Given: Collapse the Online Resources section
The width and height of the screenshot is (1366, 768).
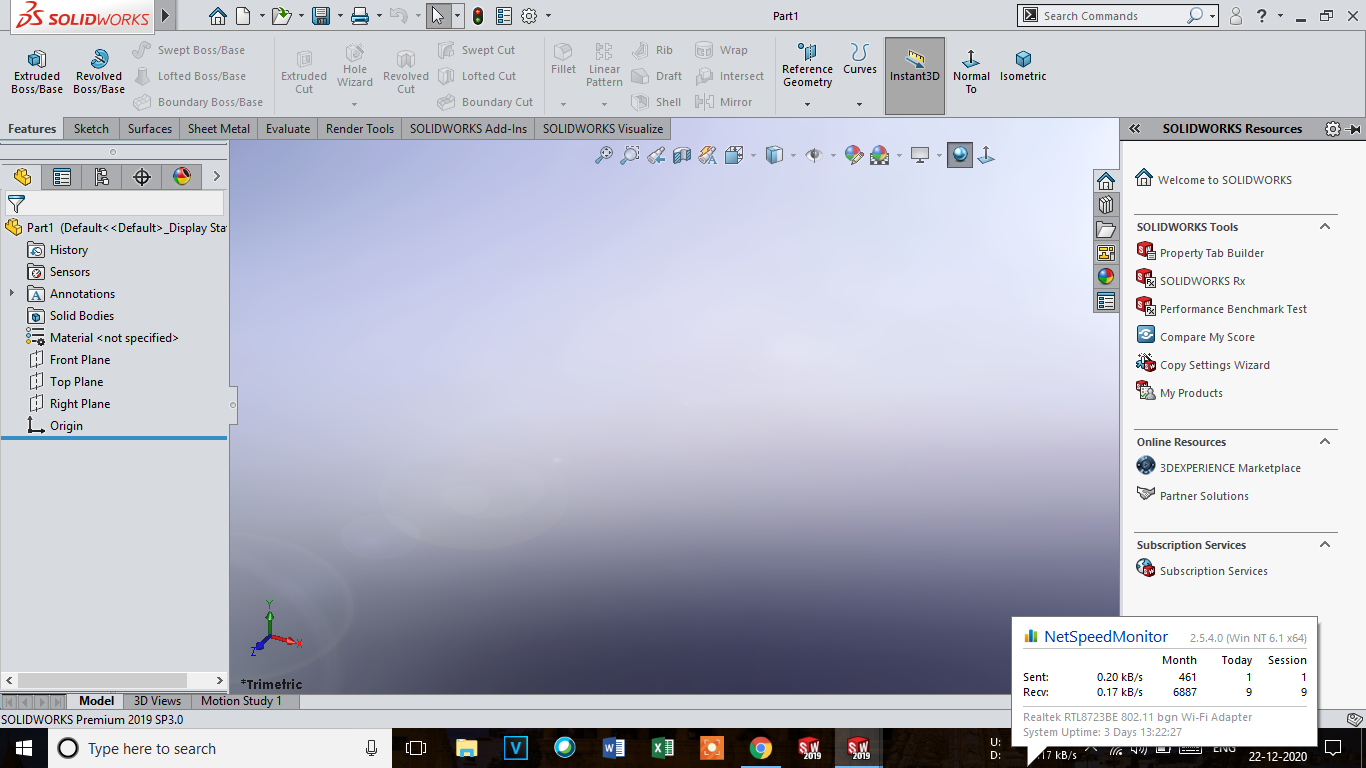Looking at the screenshot, I should [x=1325, y=442].
